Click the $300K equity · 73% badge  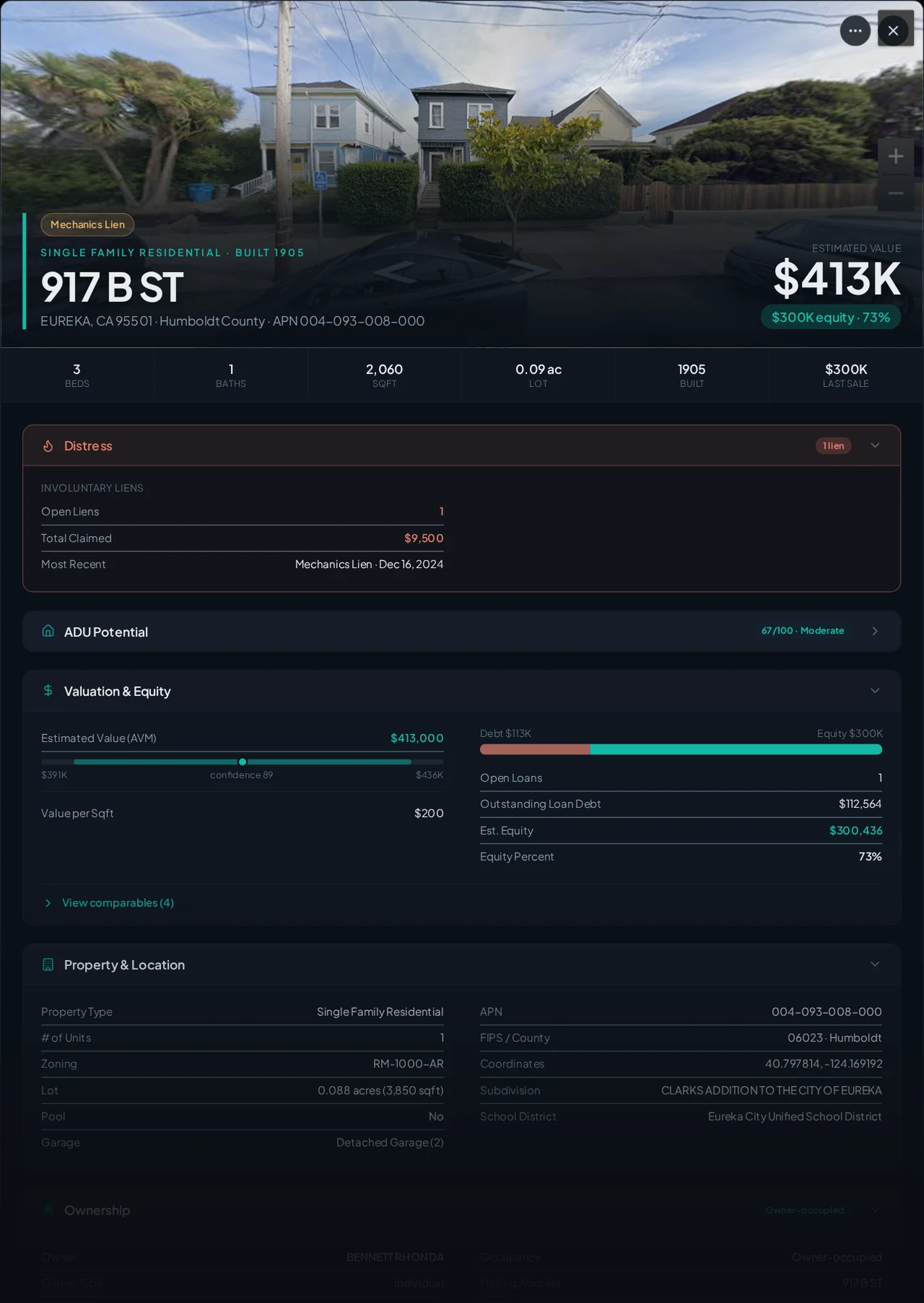pos(831,317)
